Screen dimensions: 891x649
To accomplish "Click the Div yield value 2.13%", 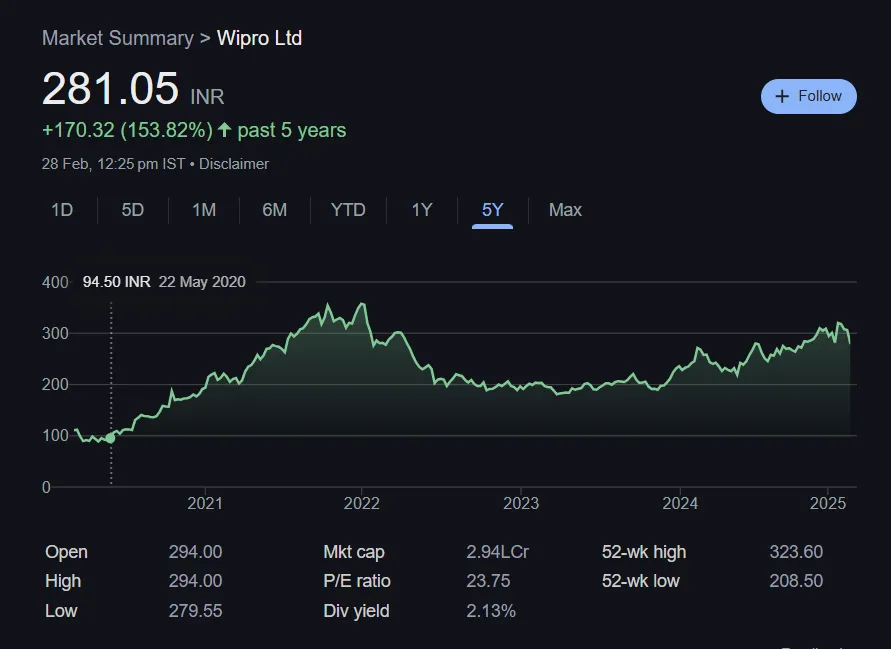I will tap(491, 611).
